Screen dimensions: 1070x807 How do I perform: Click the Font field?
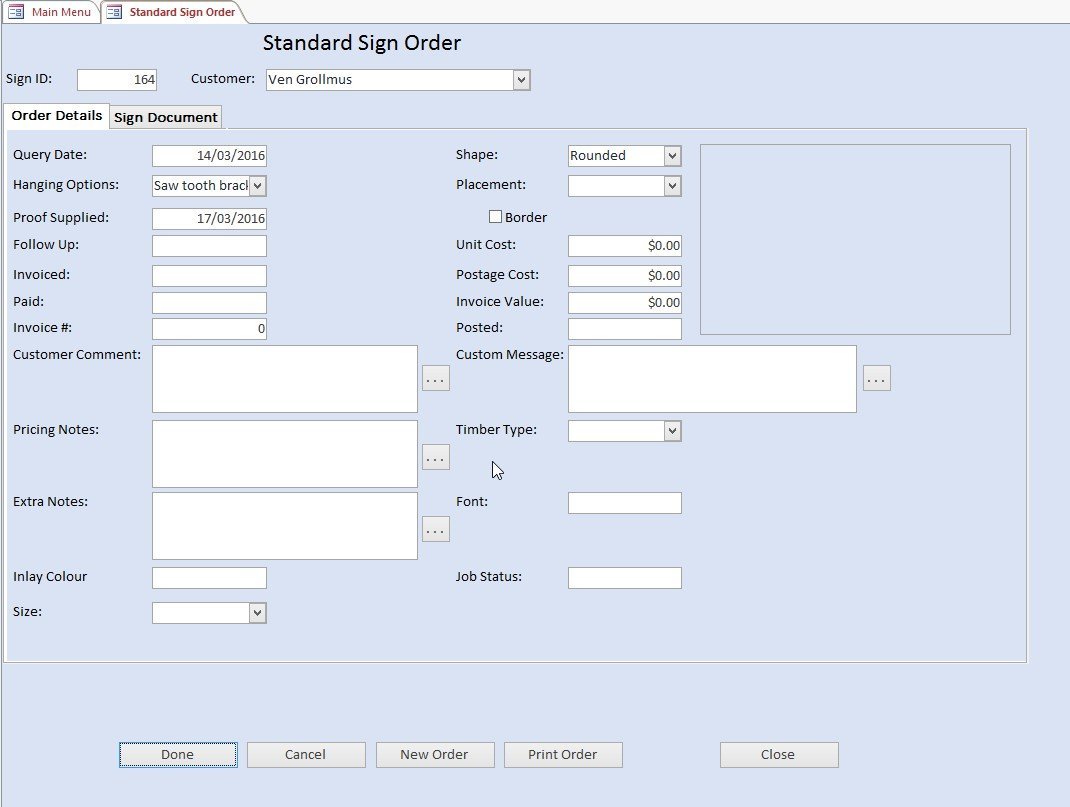[x=625, y=503]
